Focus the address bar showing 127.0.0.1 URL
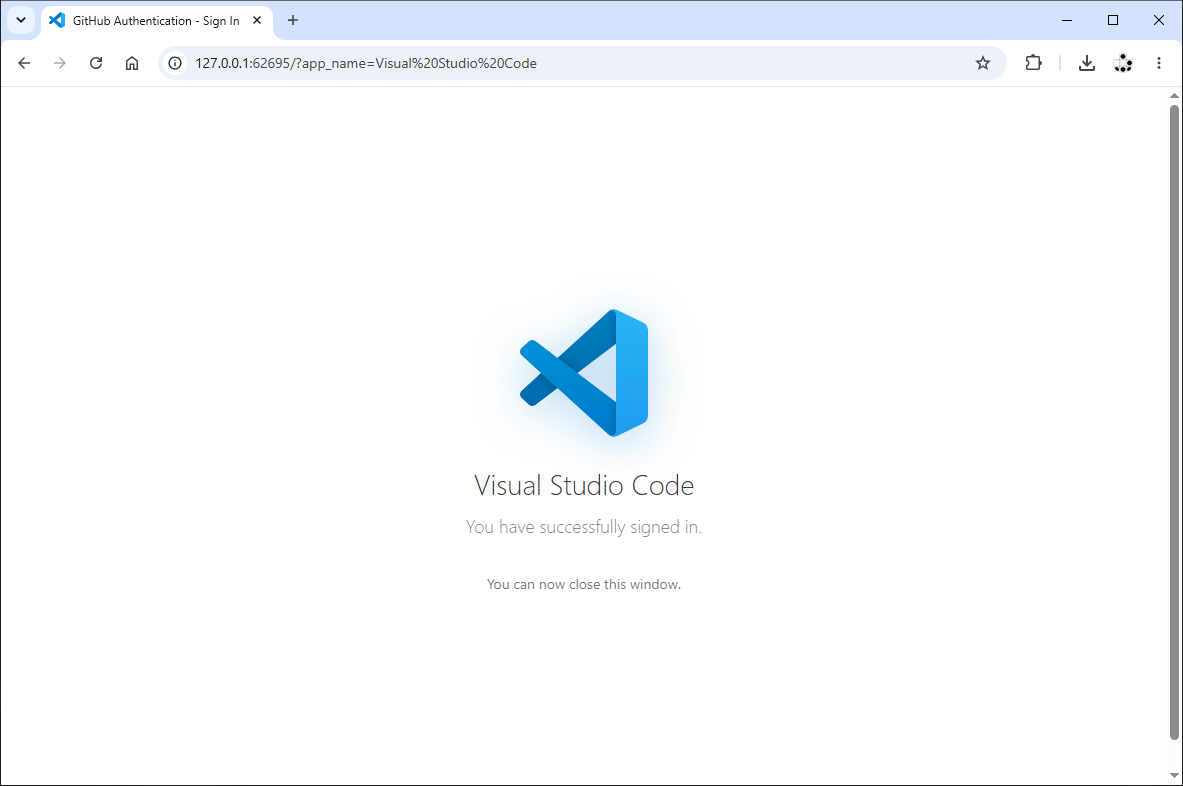1183x786 pixels. point(582,63)
